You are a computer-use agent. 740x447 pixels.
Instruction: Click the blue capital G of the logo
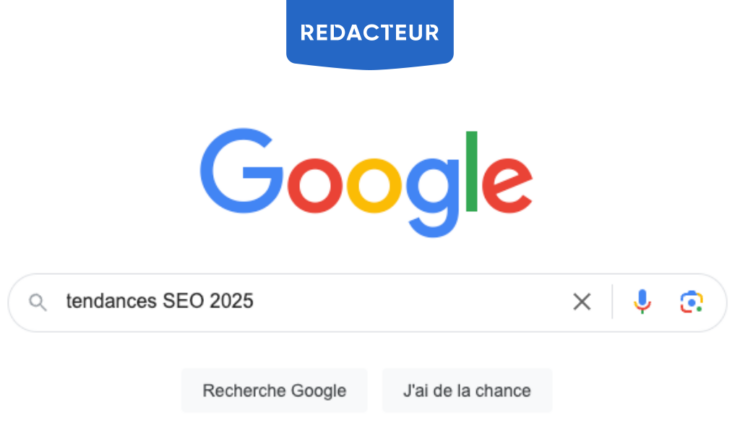point(241,171)
